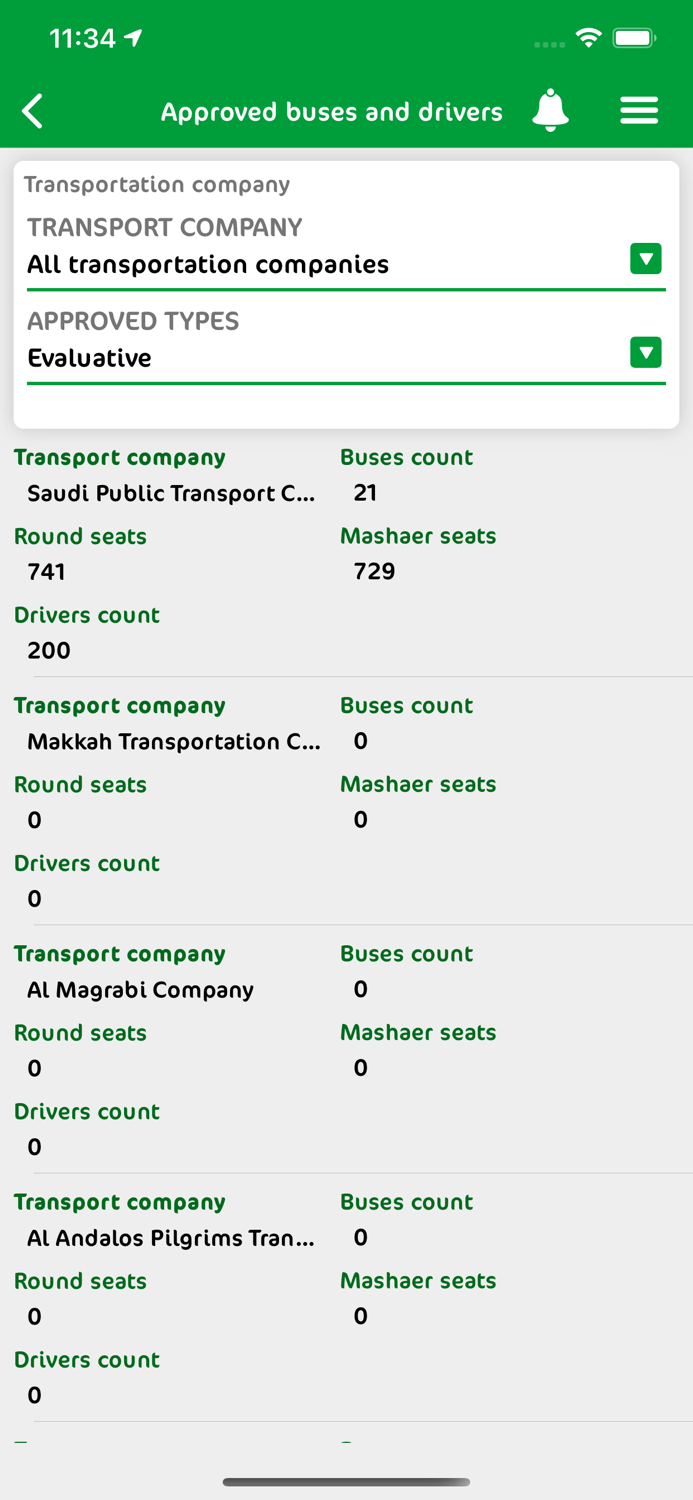Tap the home indicator bar
The height and width of the screenshot is (1500, 693).
346,1482
